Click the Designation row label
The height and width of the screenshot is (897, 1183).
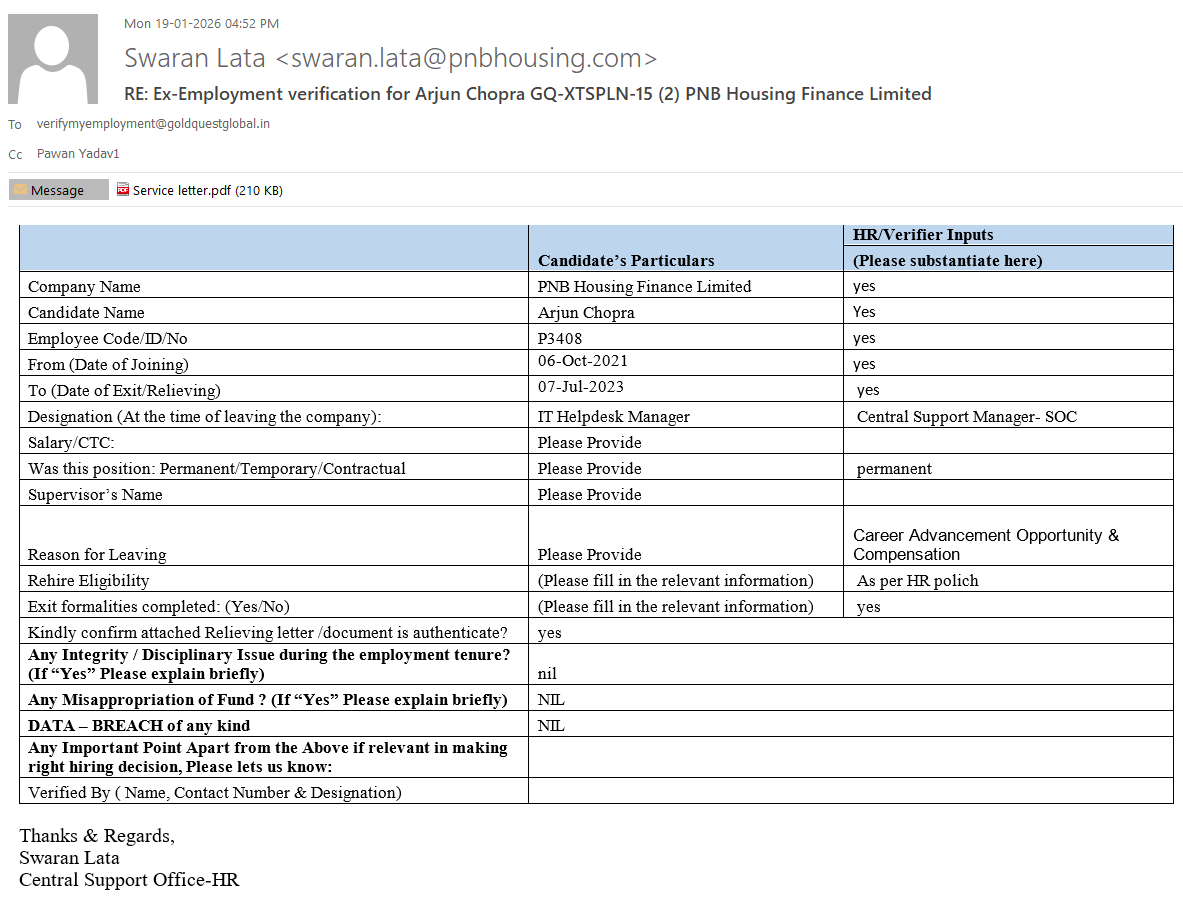(x=204, y=416)
